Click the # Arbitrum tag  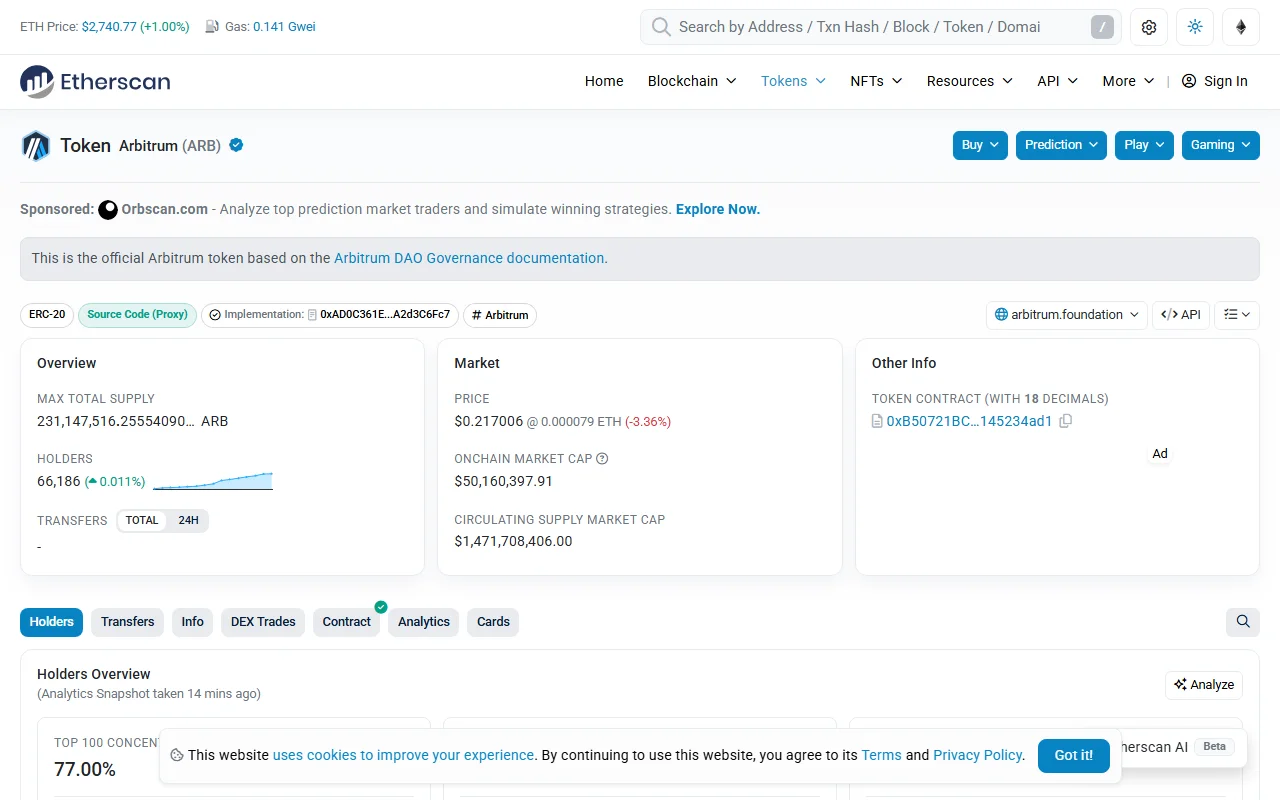500,315
